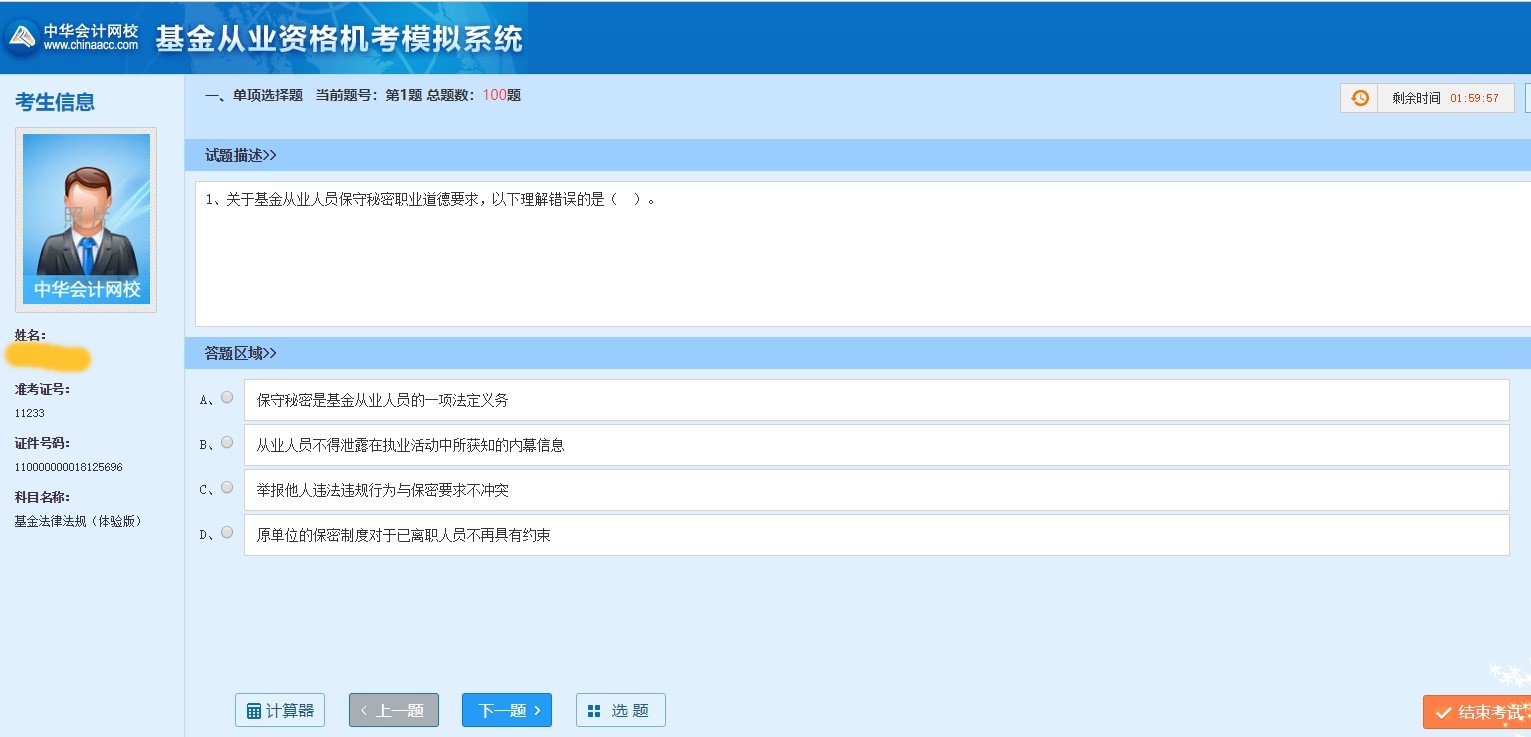Click the candidate photo thumbnail
The height and width of the screenshot is (737, 1531).
click(x=85, y=218)
